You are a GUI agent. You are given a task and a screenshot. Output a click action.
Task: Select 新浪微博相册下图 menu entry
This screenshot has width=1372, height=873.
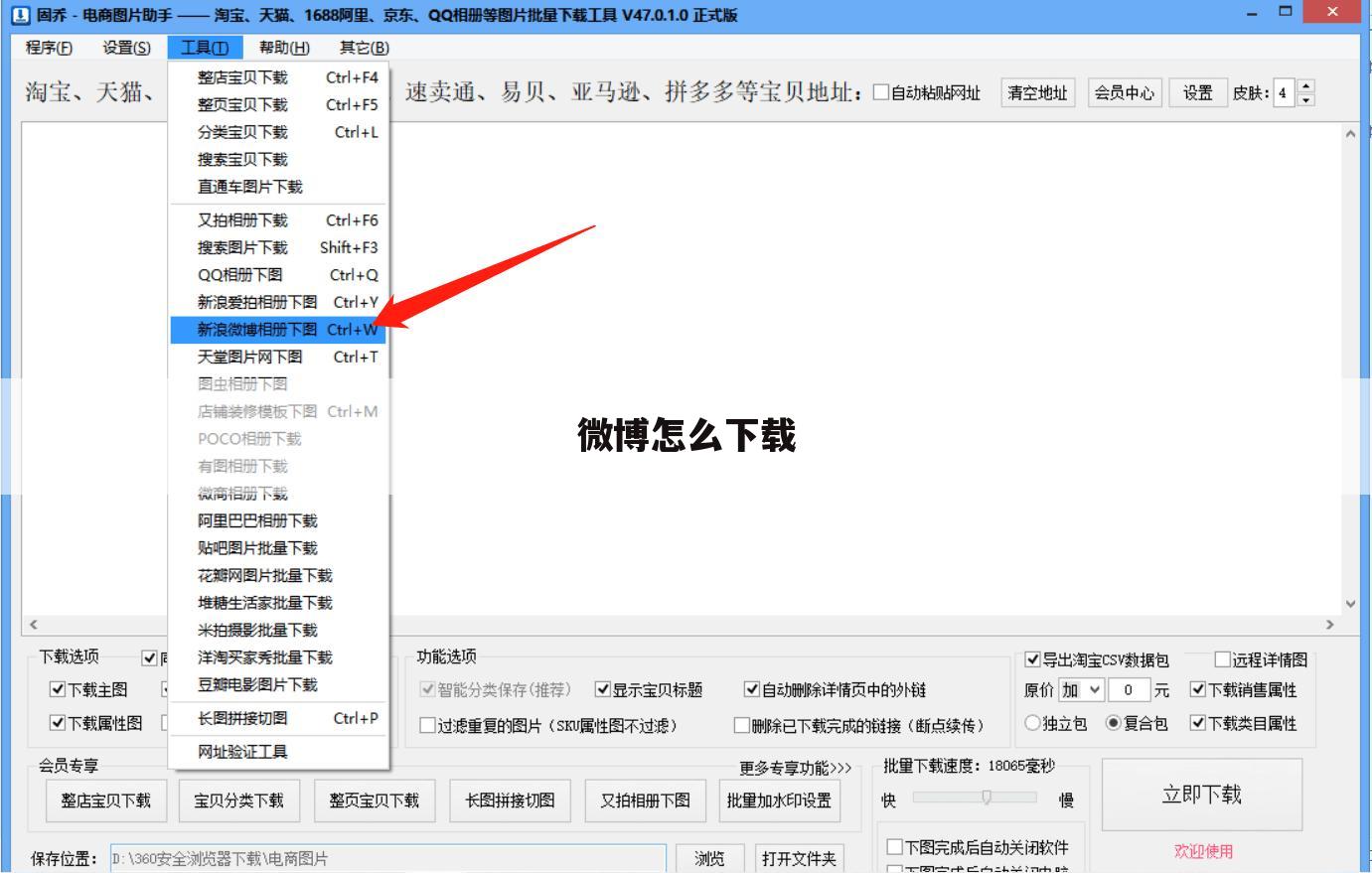pos(278,330)
